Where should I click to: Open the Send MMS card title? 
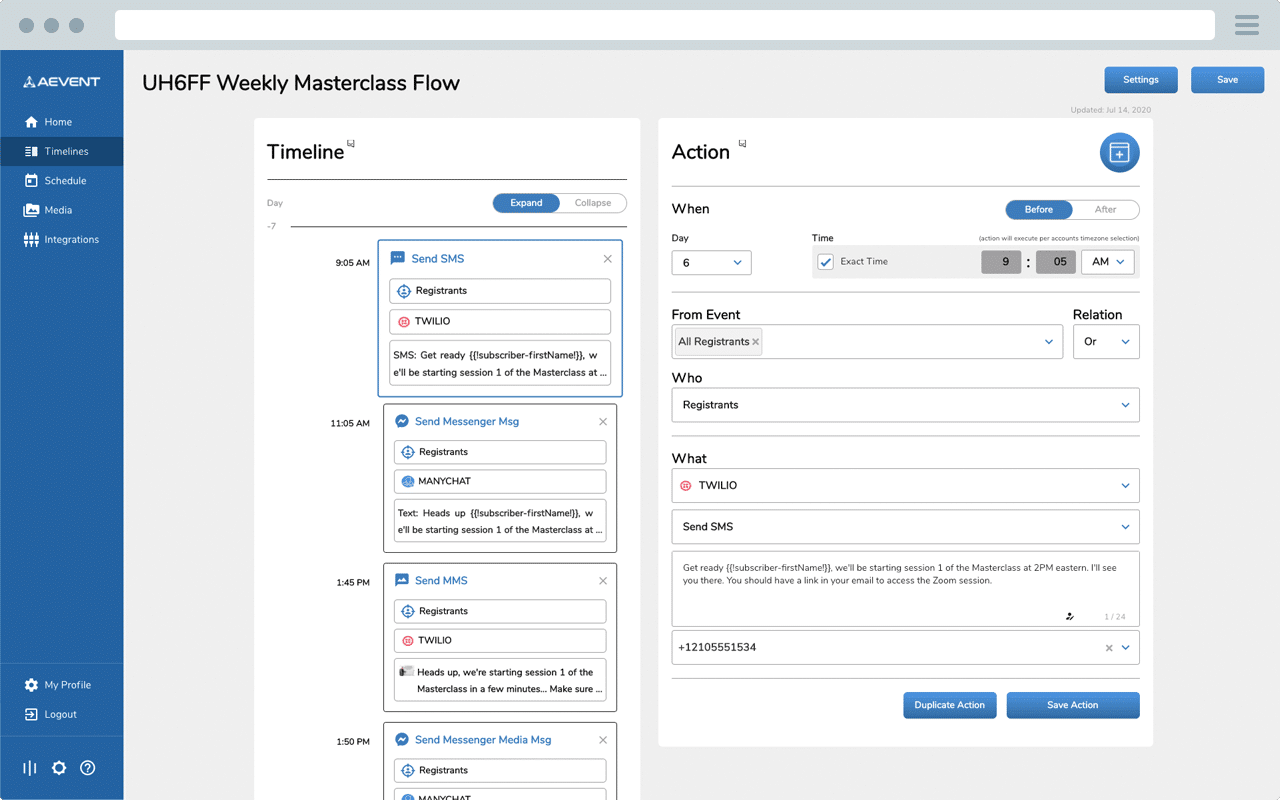click(441, 581)
